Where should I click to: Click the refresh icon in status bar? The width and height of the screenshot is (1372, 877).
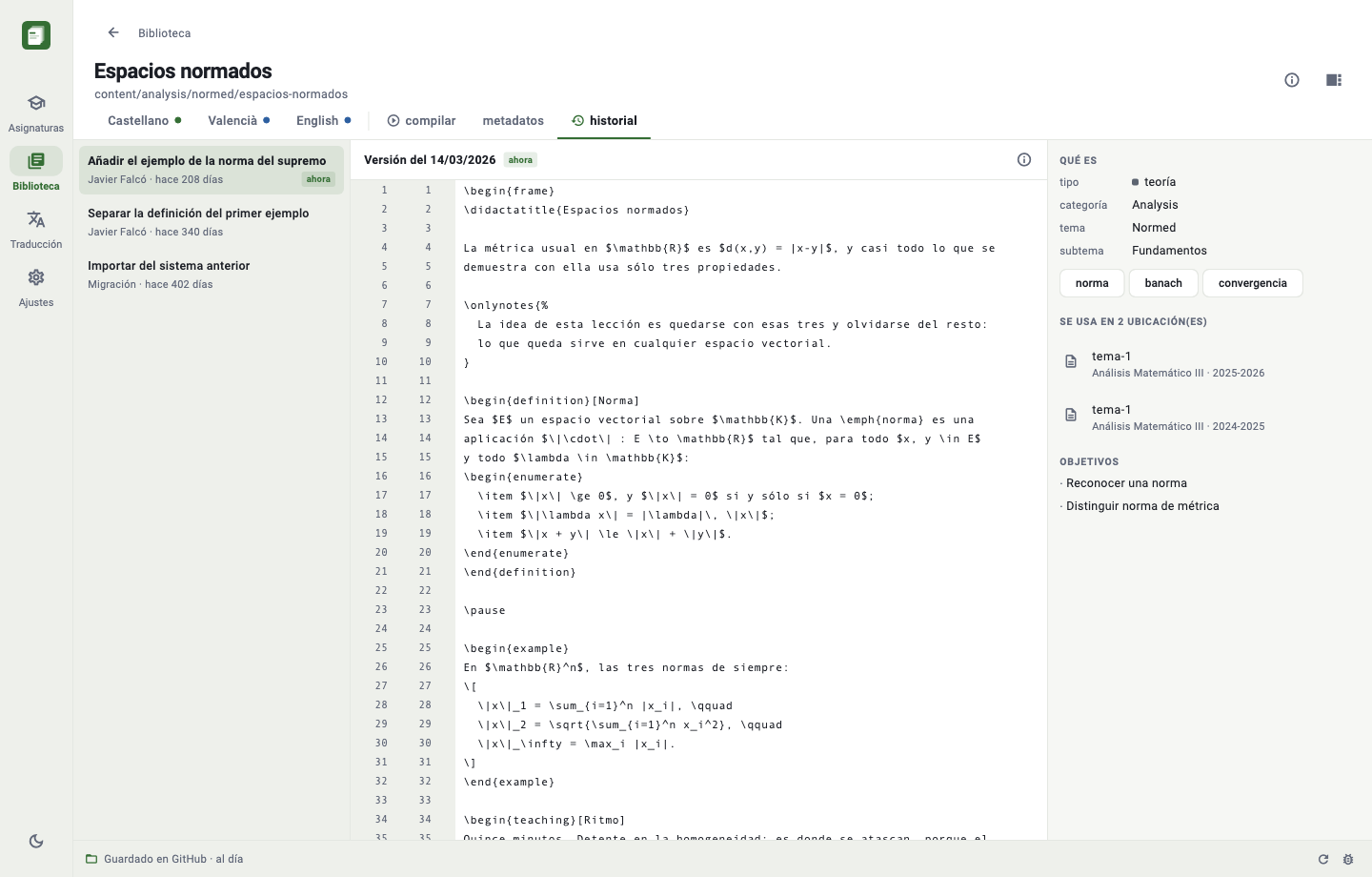(1323, 859)
